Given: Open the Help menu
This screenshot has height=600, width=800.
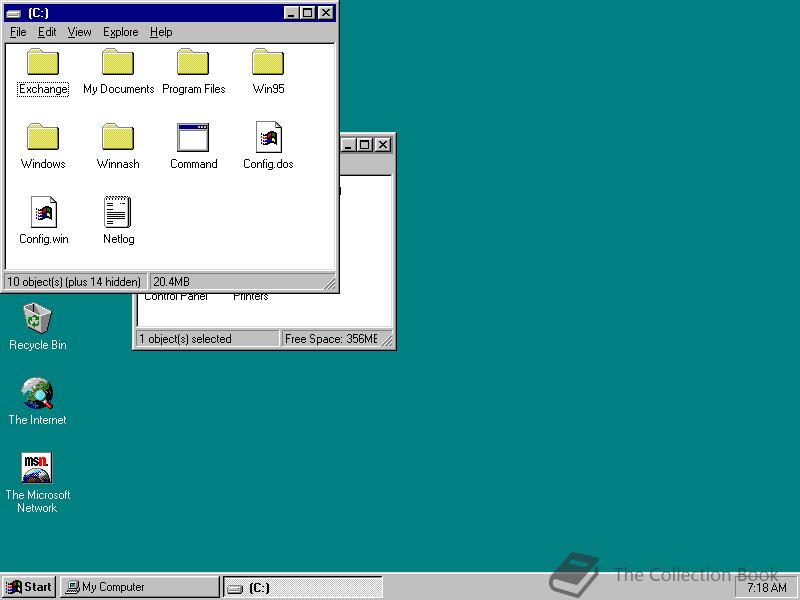Looking at the screenshot, I should (161, 32).
